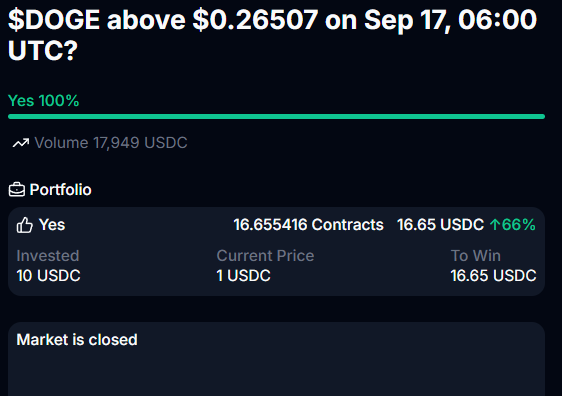This screenshot has height=396, width=562.
Task: Click the Market is closed notice
Action: (x=77, y=339)
